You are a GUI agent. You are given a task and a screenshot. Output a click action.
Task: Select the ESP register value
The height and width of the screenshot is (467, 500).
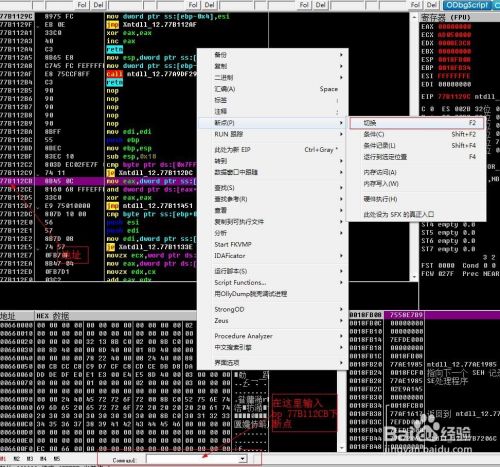(455, 60)
